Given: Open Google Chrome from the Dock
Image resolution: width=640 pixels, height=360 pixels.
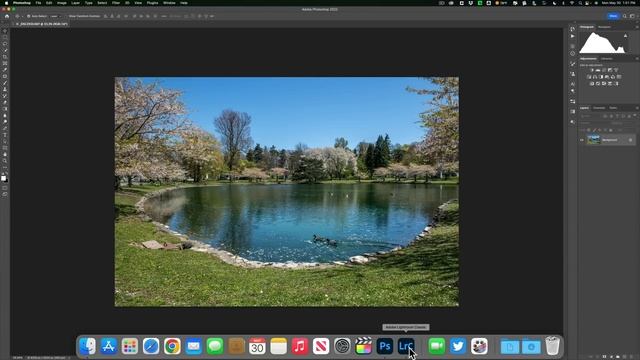Looking at the screenshot, I should pyautogui.click(x=172, y=347).
